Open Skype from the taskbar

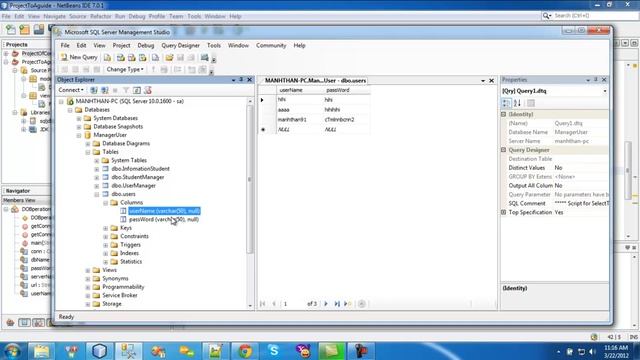pos(273,351)
